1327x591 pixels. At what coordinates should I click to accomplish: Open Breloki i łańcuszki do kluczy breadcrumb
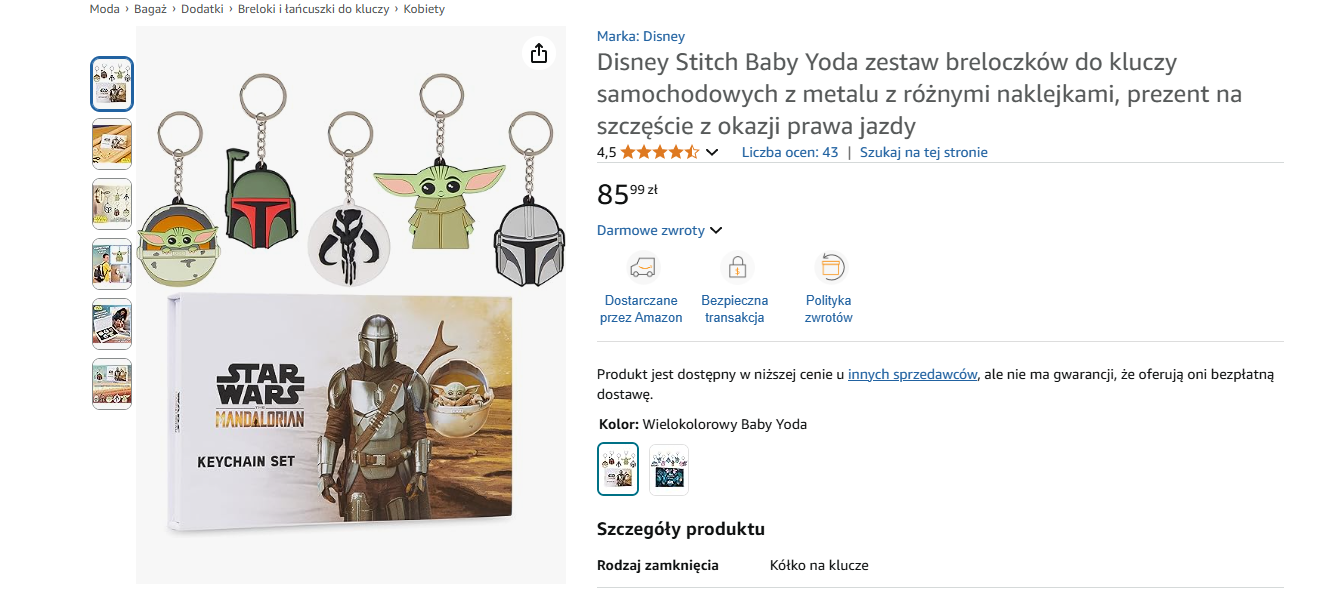[x=313, y=9]
